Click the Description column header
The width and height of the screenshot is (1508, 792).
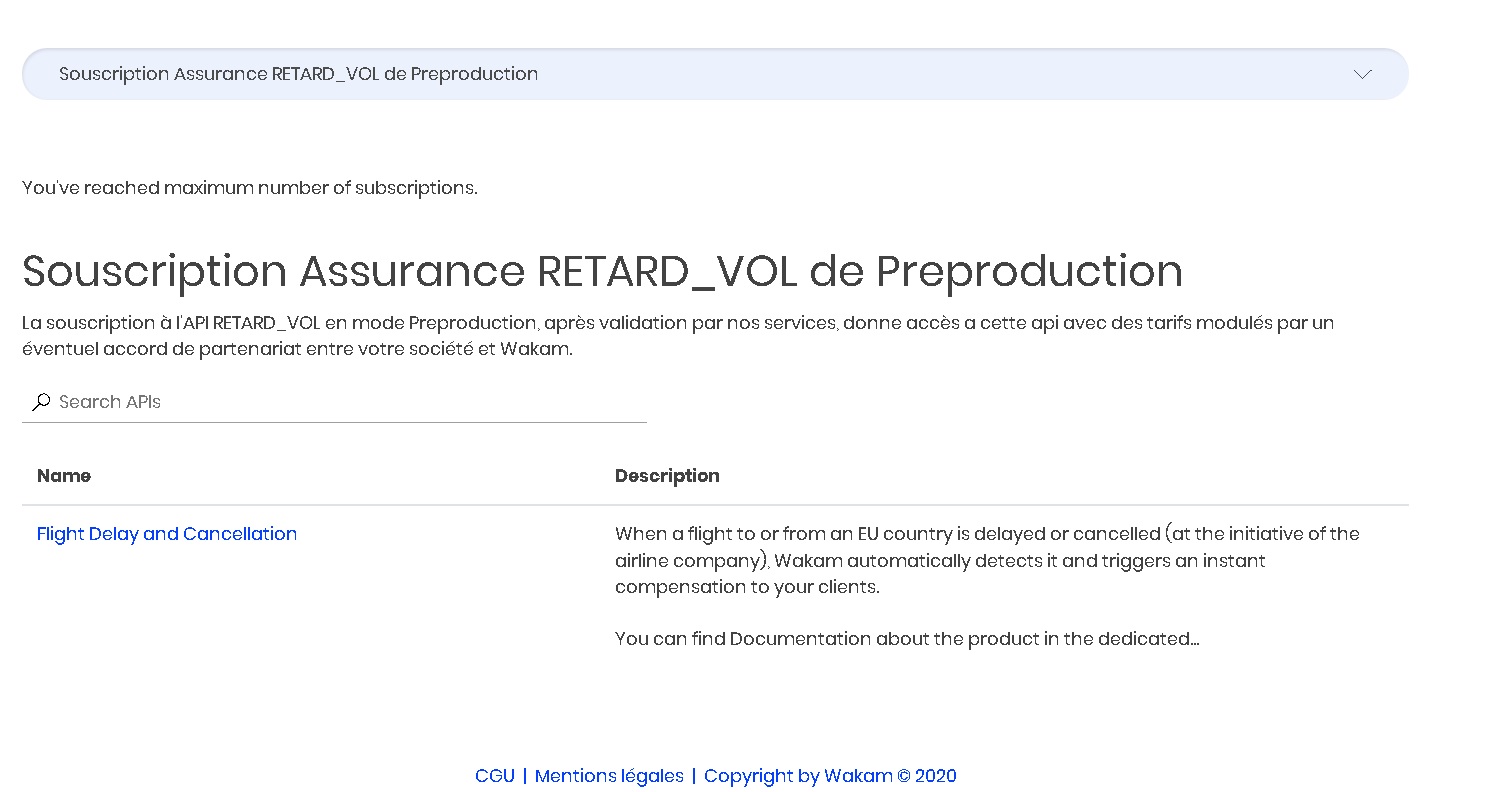tap(667, 476)
